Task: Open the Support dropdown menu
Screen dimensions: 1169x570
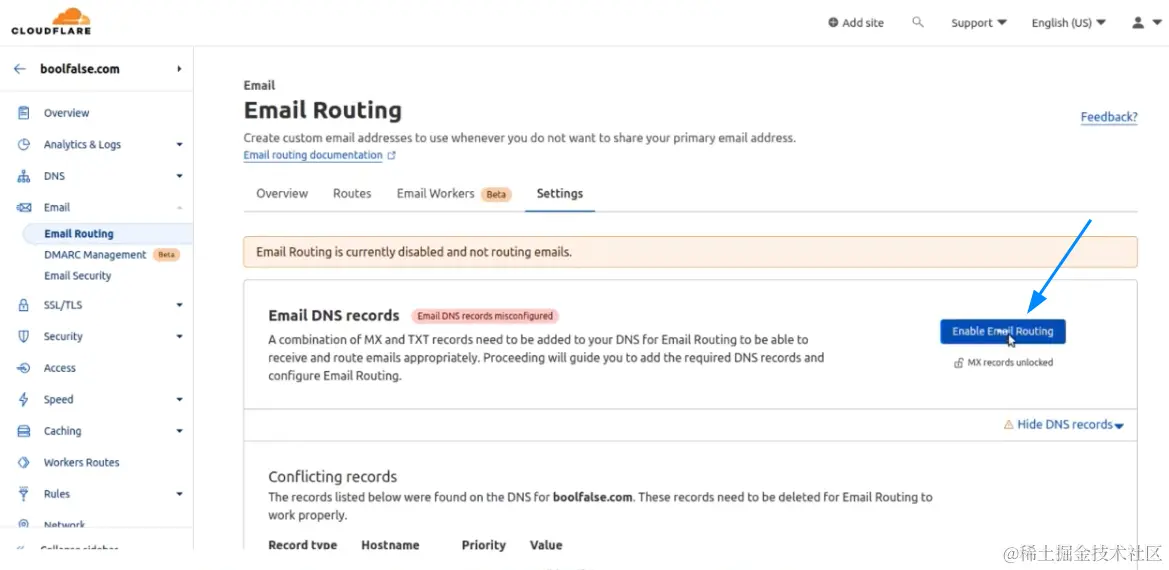Action: pos(979,23)
